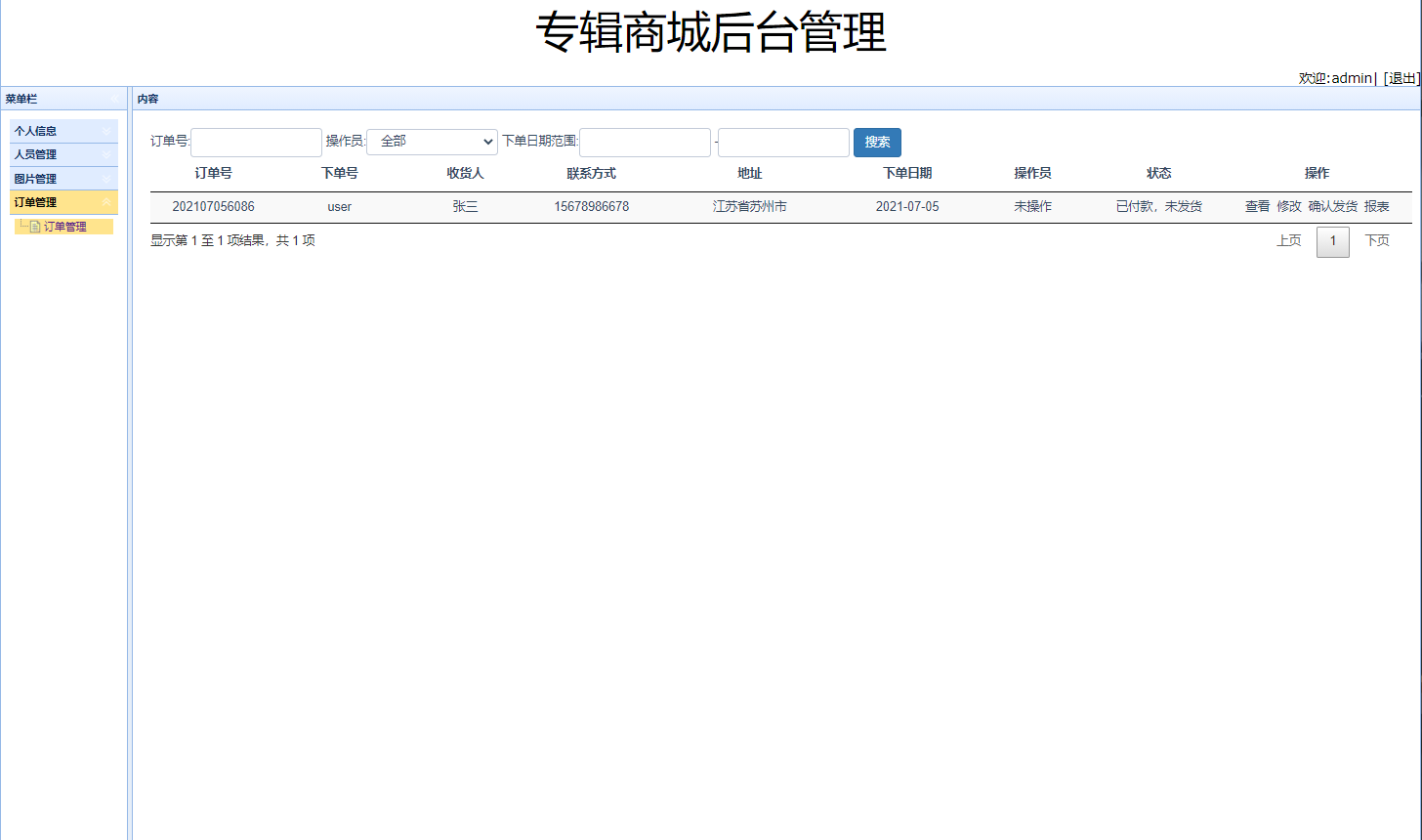
Task: Click page number 1 in pagination
Action: pyautogui.click(x=1332, y=240)
